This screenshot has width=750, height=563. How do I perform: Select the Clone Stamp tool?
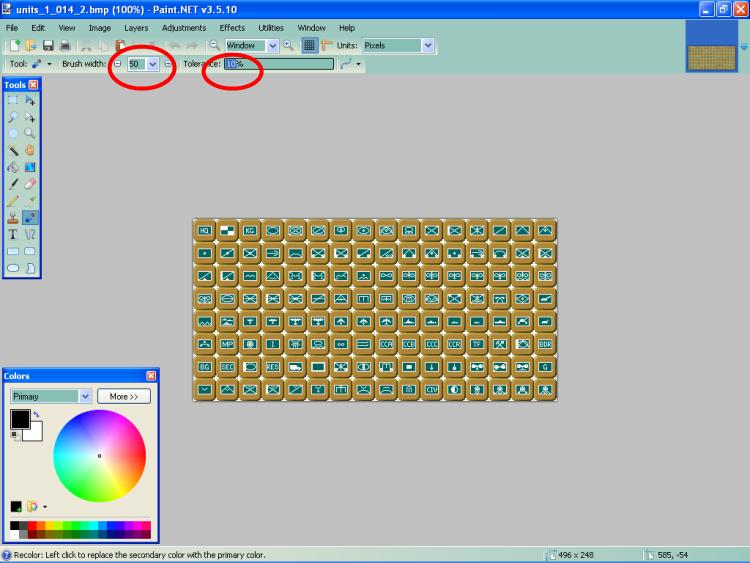click(x=13, y=218)
